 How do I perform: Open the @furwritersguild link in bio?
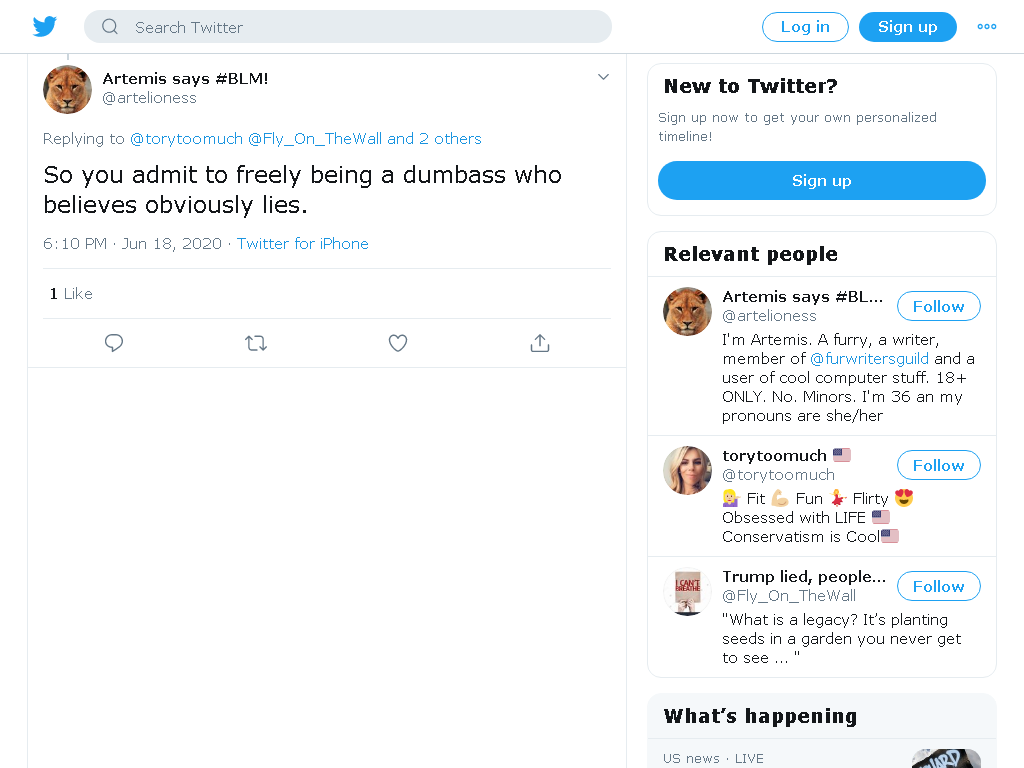[x=869, y=359]
